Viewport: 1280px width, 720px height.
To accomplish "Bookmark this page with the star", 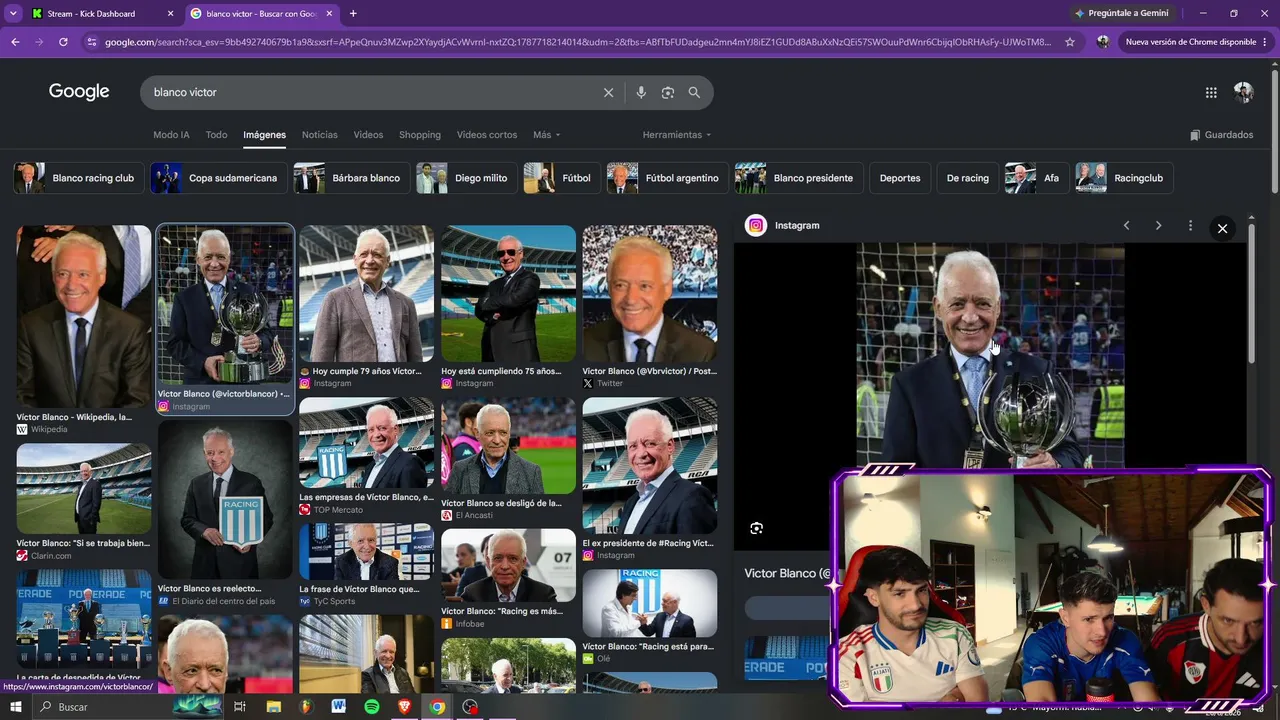I will tap(1069, 42).
